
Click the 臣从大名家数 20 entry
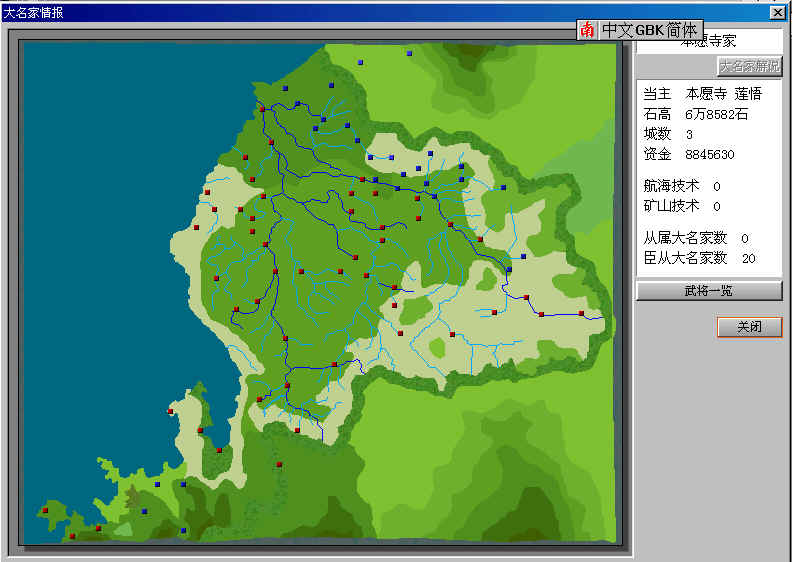[x=699, y=258]
